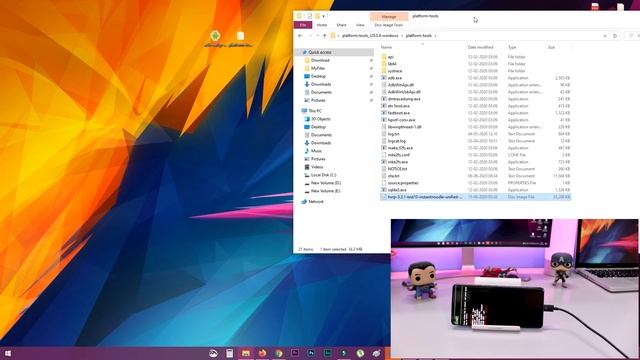Open Quick Access Toolbar customize dropdown
Image resolution: width=640 pixels, height=360 pixels.
pos(323,16)
